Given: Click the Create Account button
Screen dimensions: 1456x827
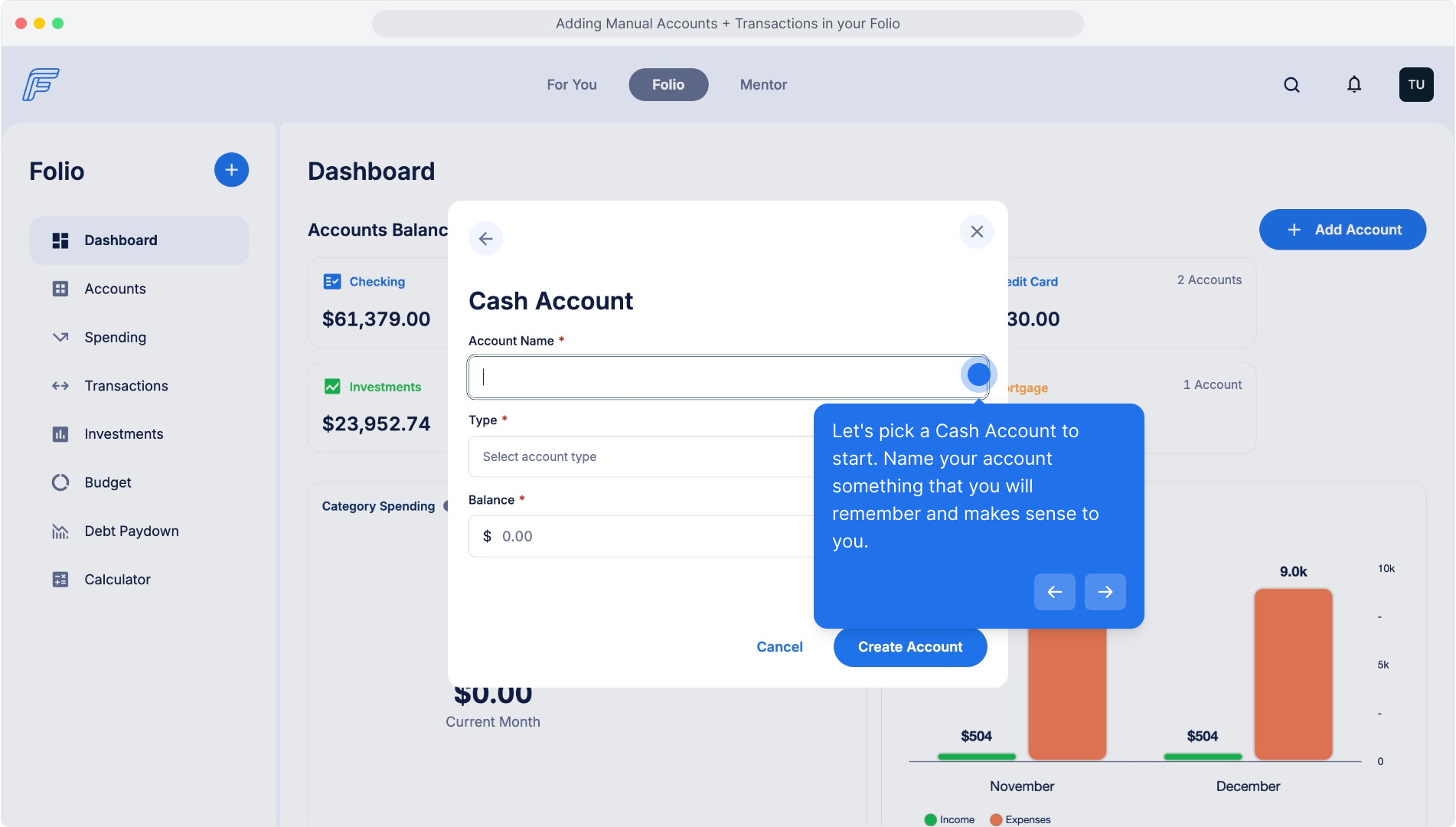Looking at the screenshot, I should (x=910, y=647).
